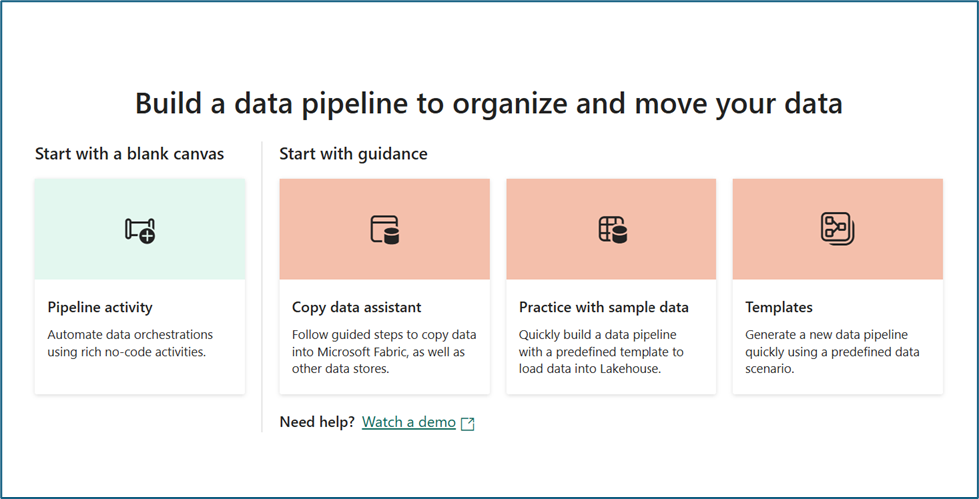Click the Practice with sample data table icon
979x499 pixels.
point(612,229)
